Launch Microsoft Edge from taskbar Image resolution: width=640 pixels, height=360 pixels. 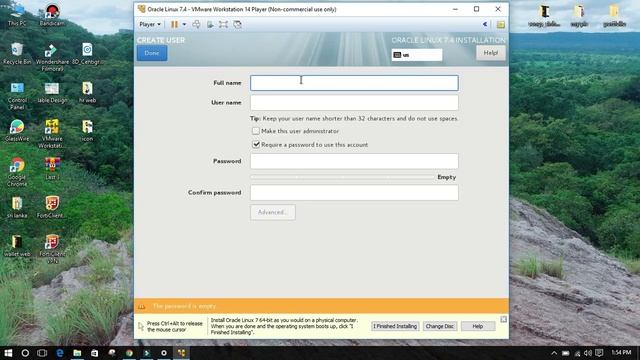point(60,353)
